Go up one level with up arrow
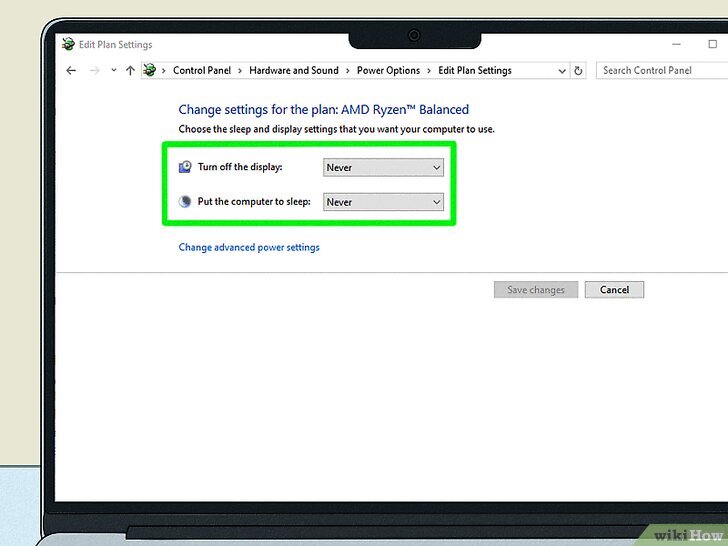Viewport: 728px width, 546px height. [130, 71]
